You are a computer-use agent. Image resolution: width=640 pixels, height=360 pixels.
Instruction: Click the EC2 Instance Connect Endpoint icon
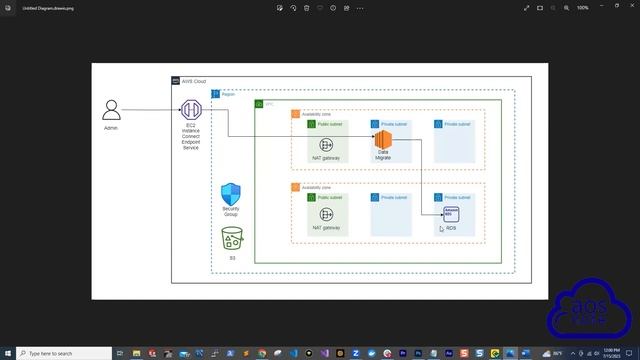(191, 109)
